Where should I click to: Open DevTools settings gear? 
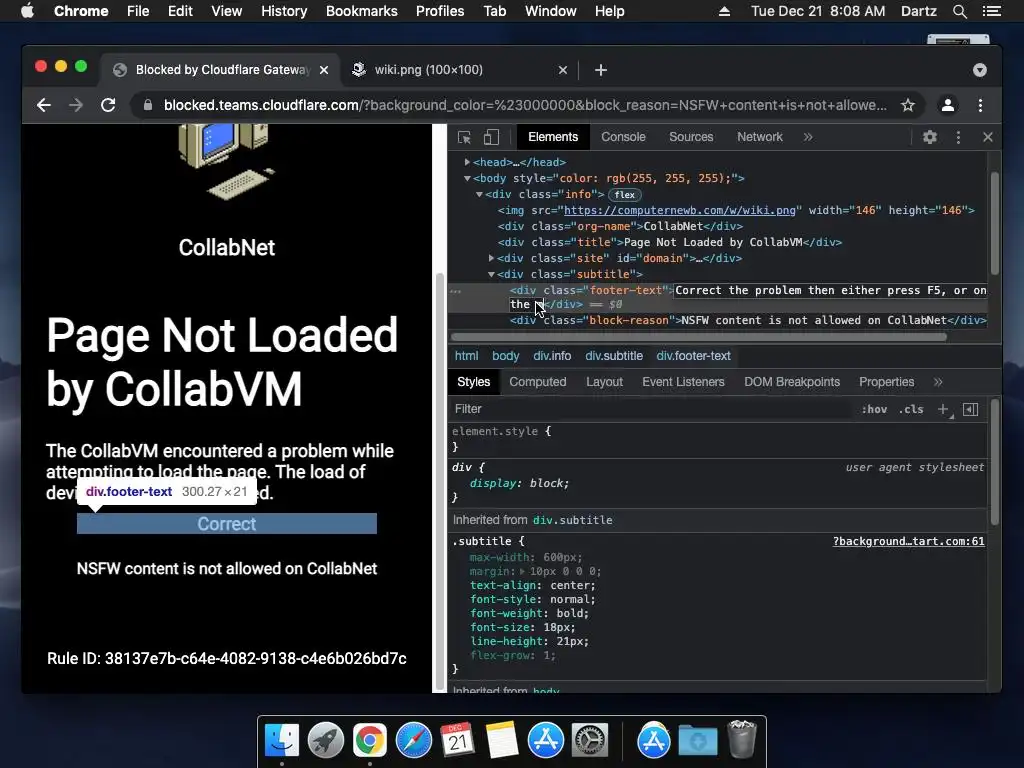pos(930,137)
